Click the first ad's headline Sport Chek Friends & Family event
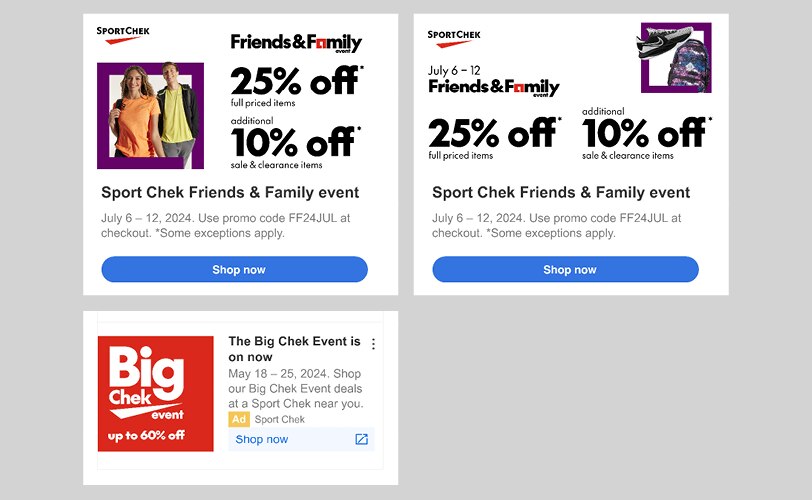 [x=230, y=192]
